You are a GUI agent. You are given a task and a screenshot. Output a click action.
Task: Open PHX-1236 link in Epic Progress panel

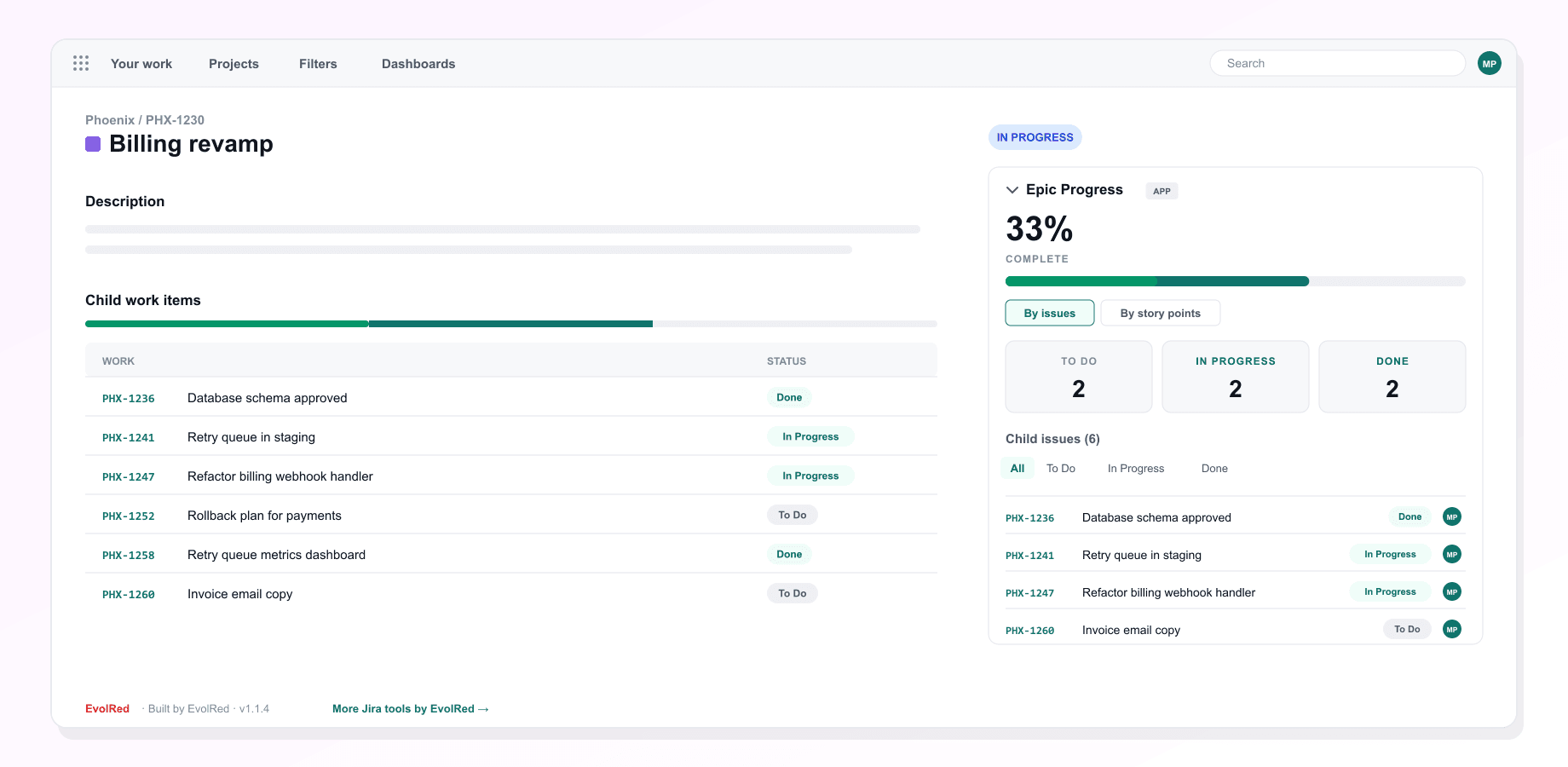(x=1030, y=517)
